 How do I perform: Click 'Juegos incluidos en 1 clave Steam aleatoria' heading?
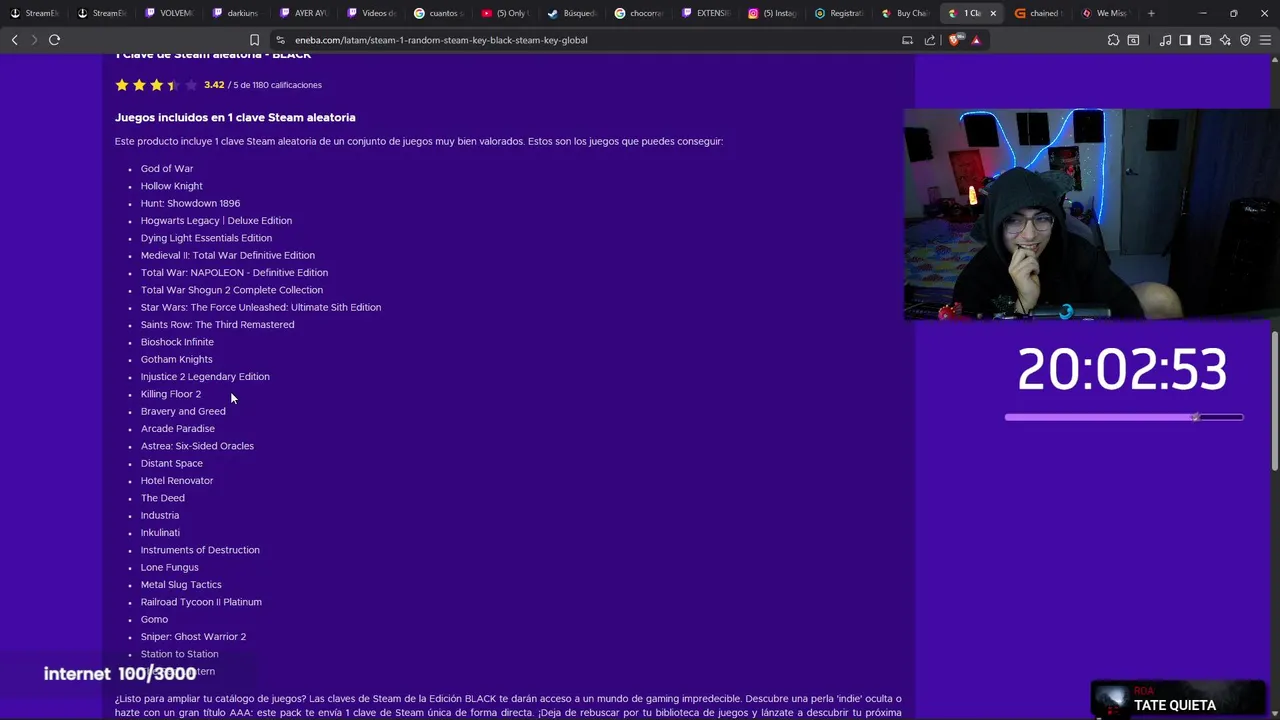(x=235, y=117)
